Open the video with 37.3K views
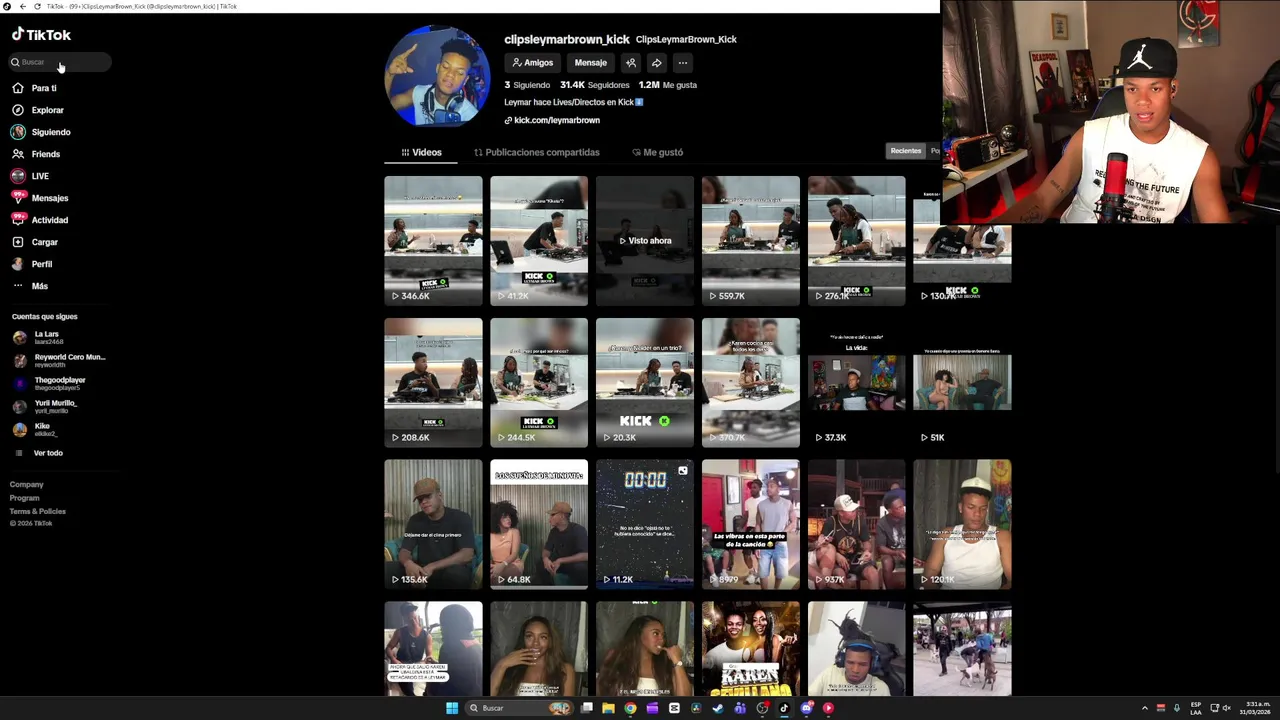1280x720 pixels. pos(857,382)
